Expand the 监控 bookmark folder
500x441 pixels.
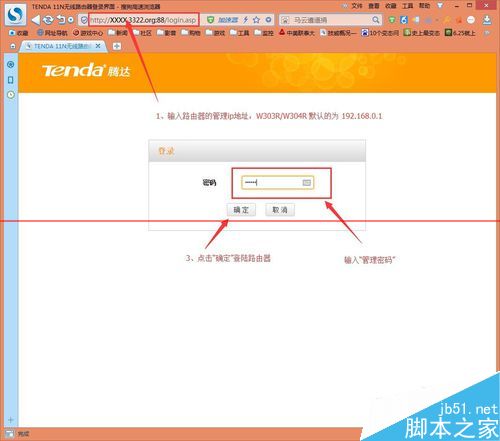(x=264, y=33)
